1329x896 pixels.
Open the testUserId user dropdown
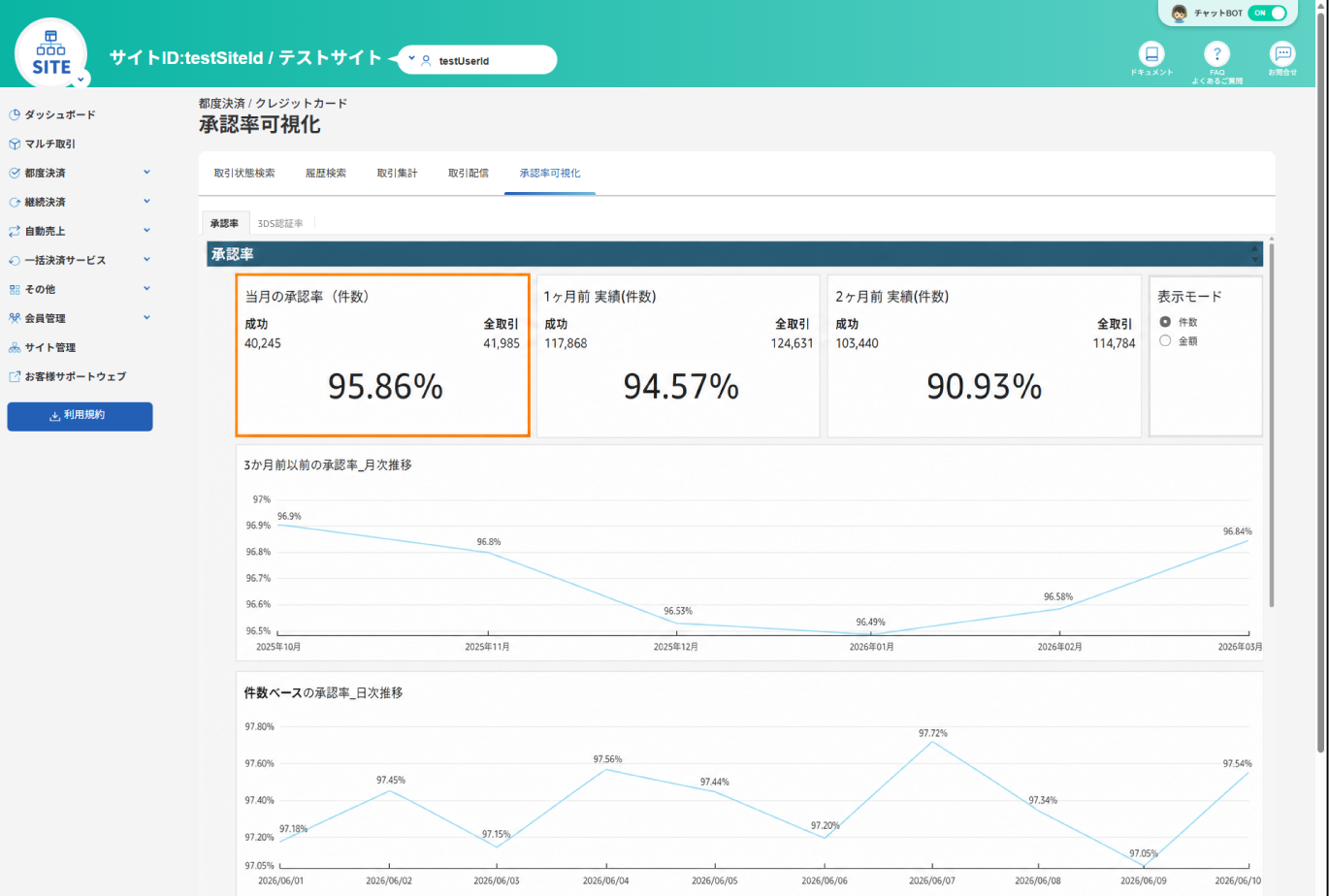point(477,60)
